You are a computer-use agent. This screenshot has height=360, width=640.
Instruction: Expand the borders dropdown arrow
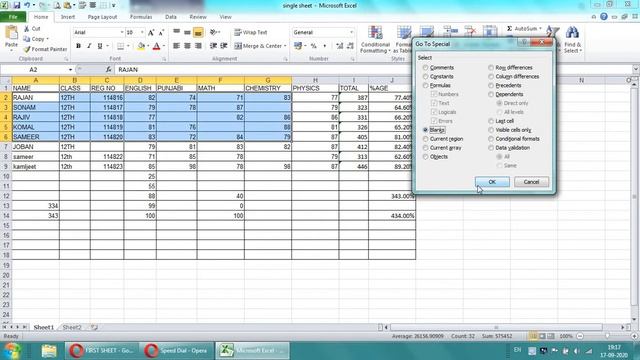[x=128, y=46]
